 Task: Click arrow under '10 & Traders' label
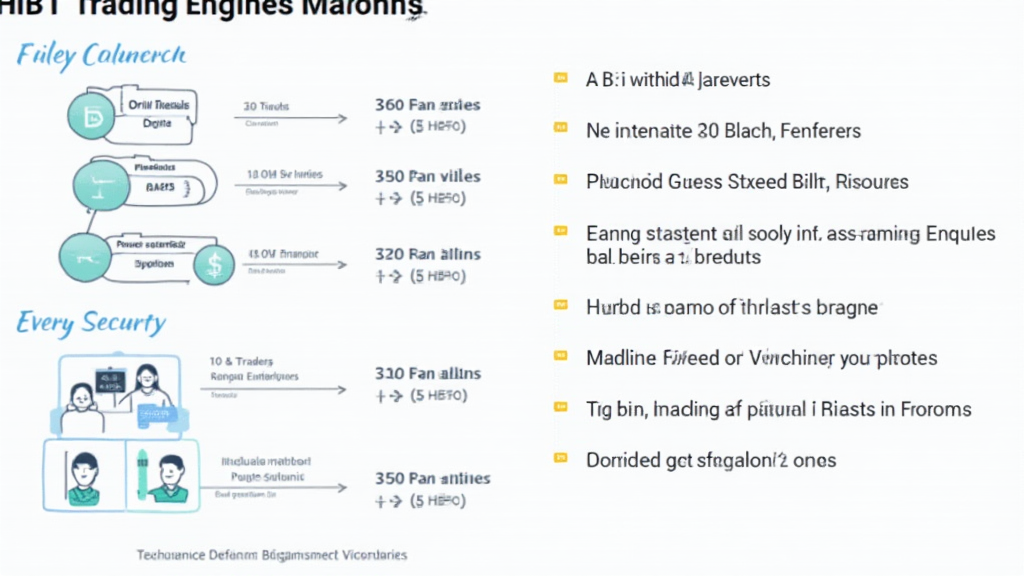274,390
